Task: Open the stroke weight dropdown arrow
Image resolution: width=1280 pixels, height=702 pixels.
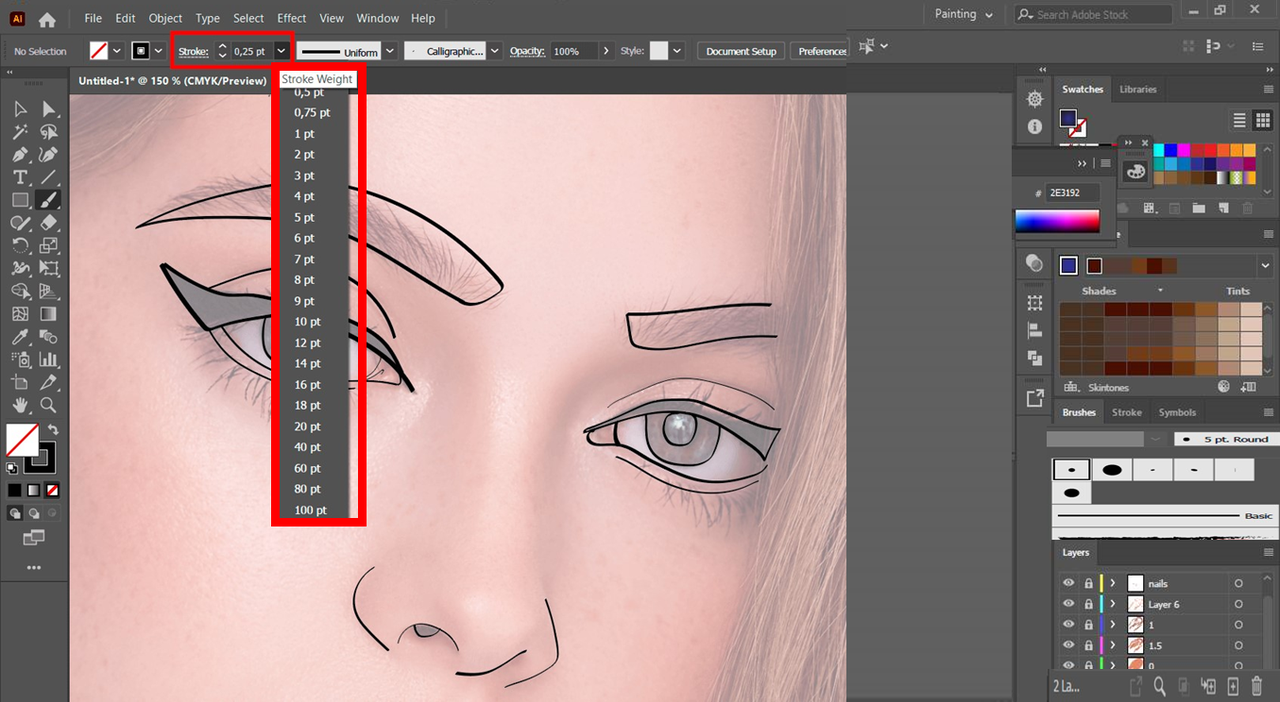Action: point(281,51)
